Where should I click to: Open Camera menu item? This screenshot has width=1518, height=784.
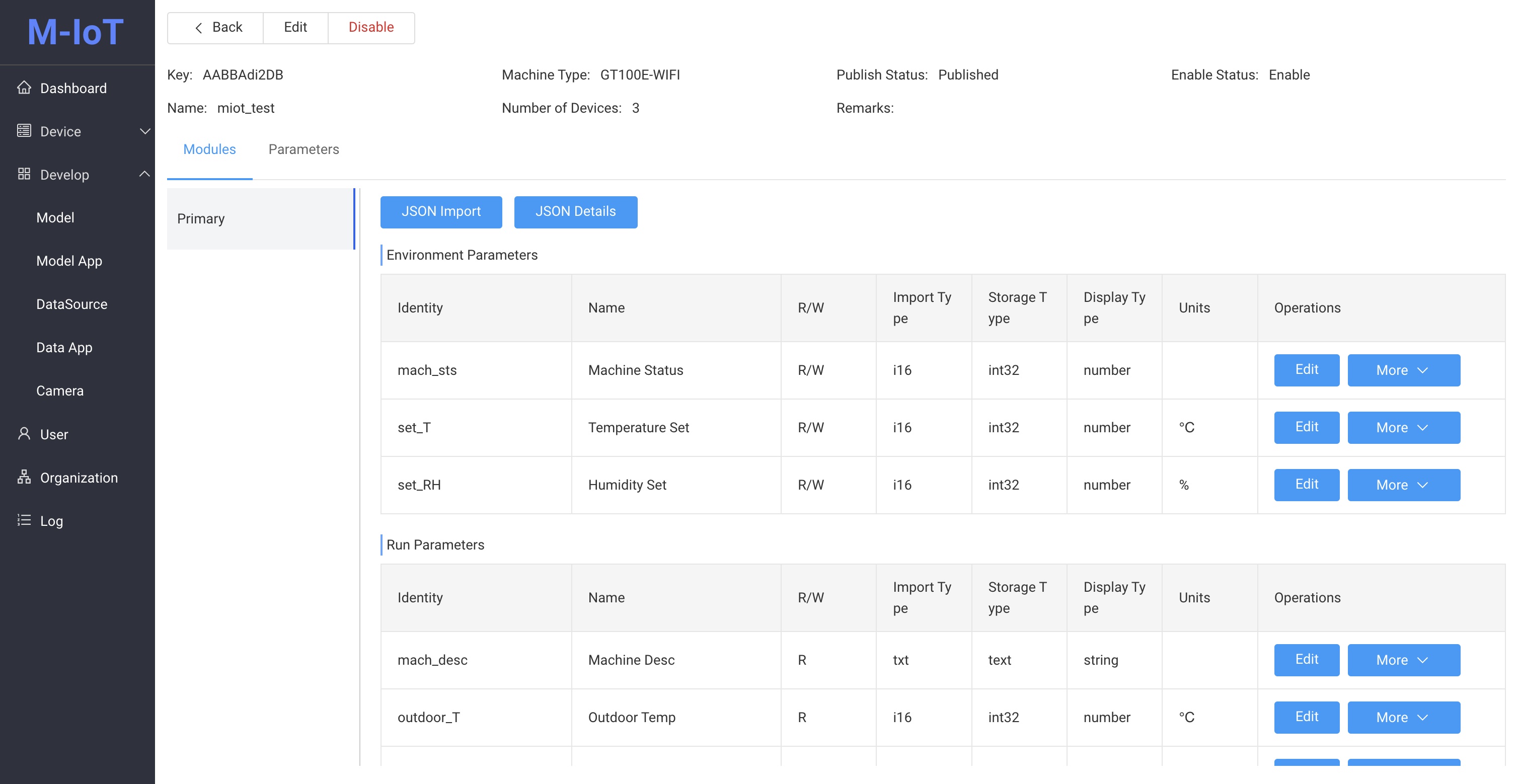59,390
